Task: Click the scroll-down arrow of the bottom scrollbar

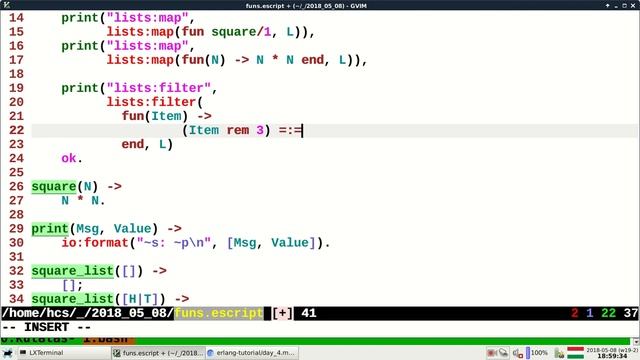Action: pyautogui.click(x=636, y=342)
